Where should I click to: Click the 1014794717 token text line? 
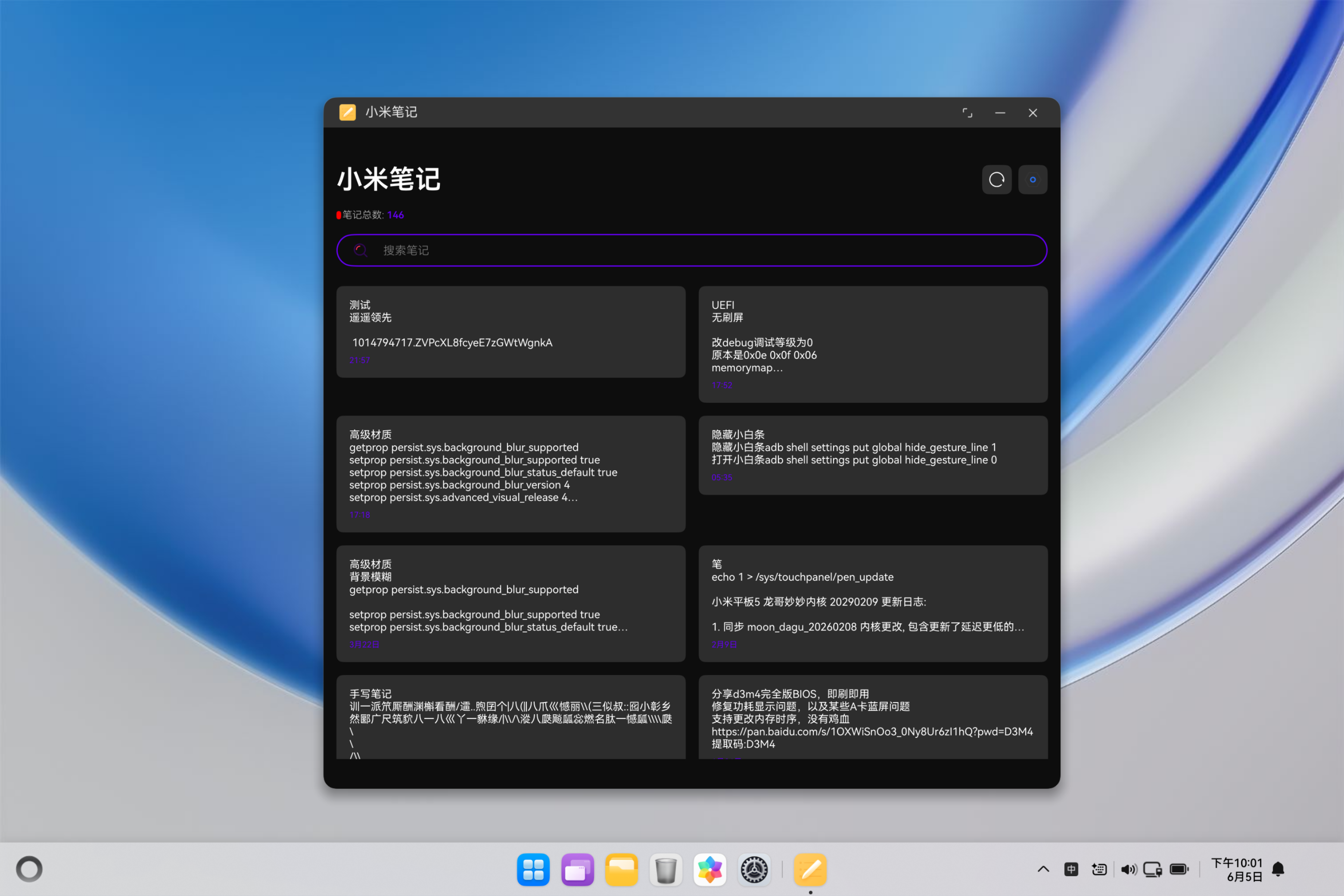452,342
